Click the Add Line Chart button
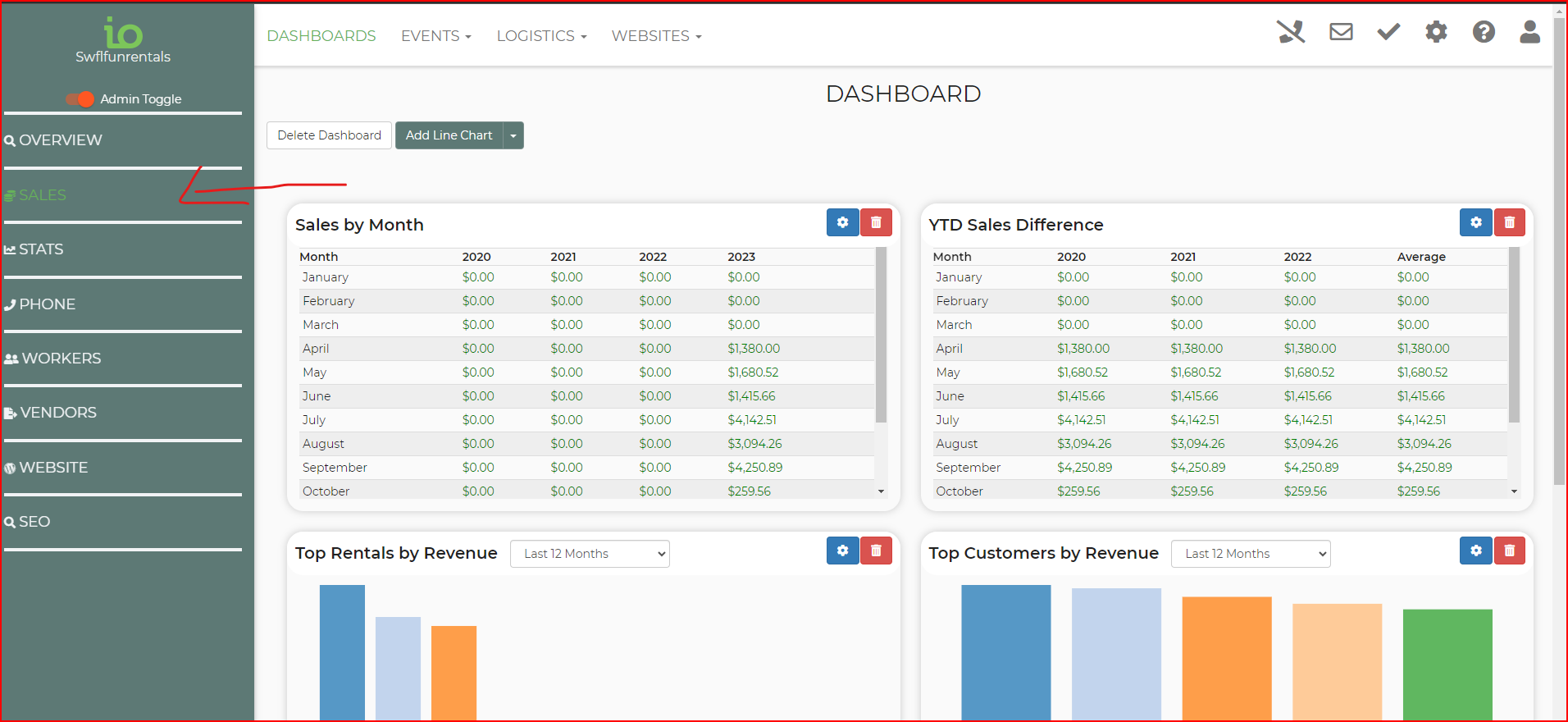Viewport: 1568px width, 722px height. tap(449, 135)
